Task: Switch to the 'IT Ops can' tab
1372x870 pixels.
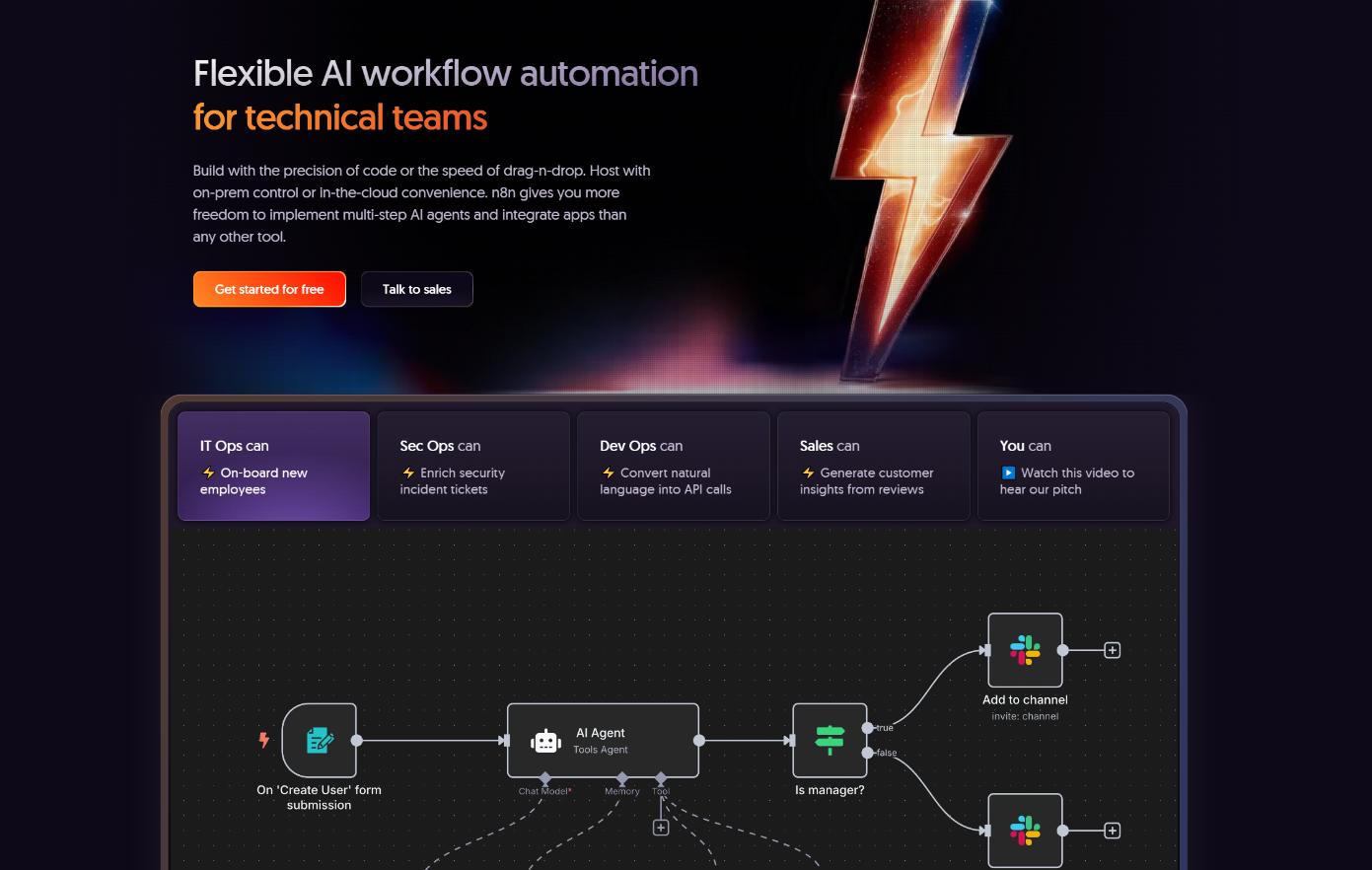Action: [x=273, y=466]
